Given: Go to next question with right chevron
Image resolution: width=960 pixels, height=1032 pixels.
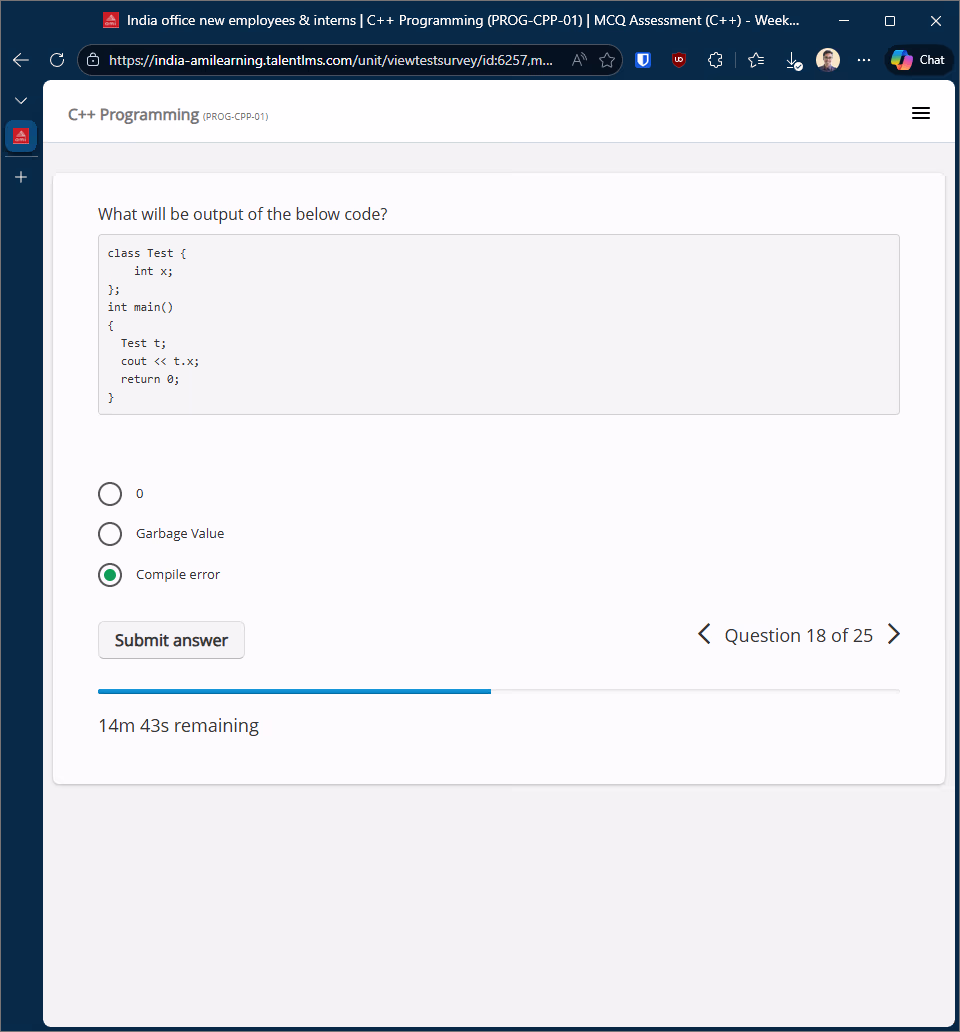Looking at the screenshot, I should [894, 635].
